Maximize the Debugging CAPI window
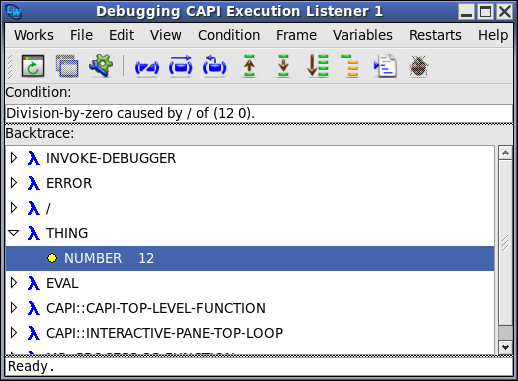The image size is (518, 381). click(x=486, y=12)
